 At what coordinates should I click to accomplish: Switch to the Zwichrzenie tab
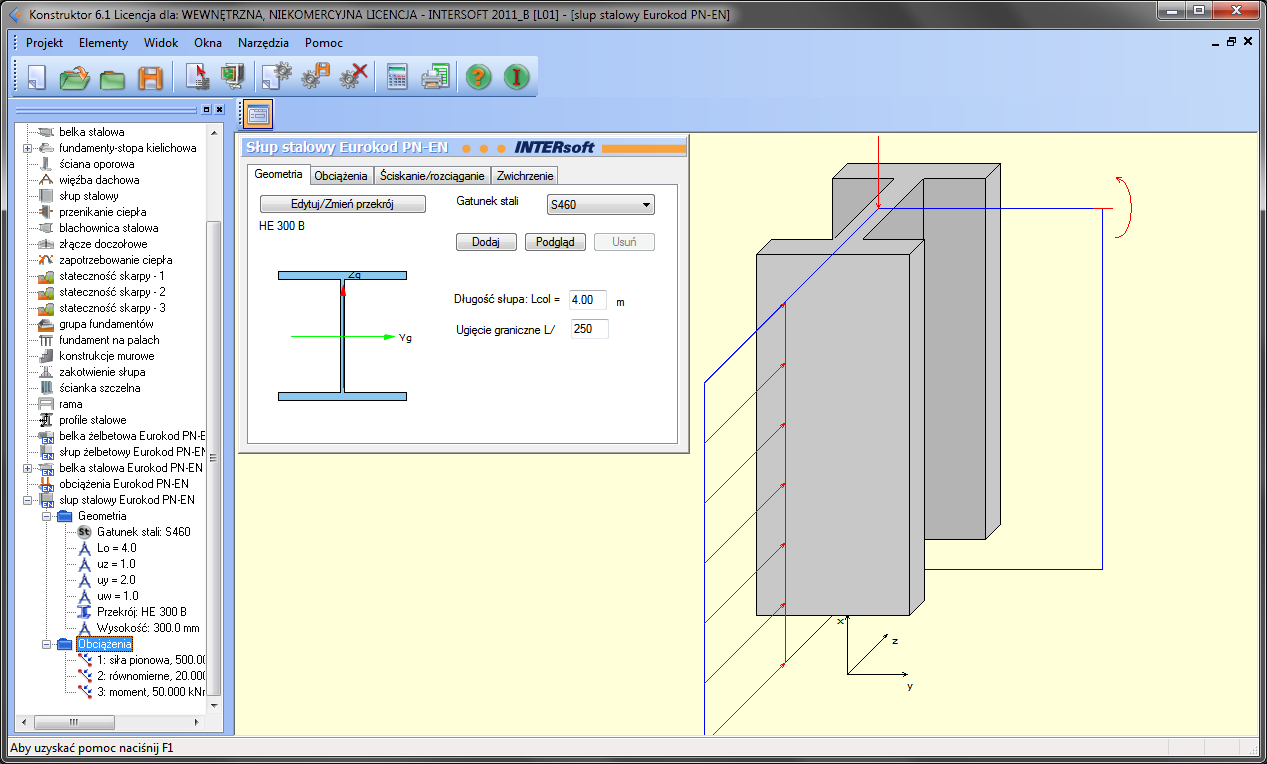[525, 175]
